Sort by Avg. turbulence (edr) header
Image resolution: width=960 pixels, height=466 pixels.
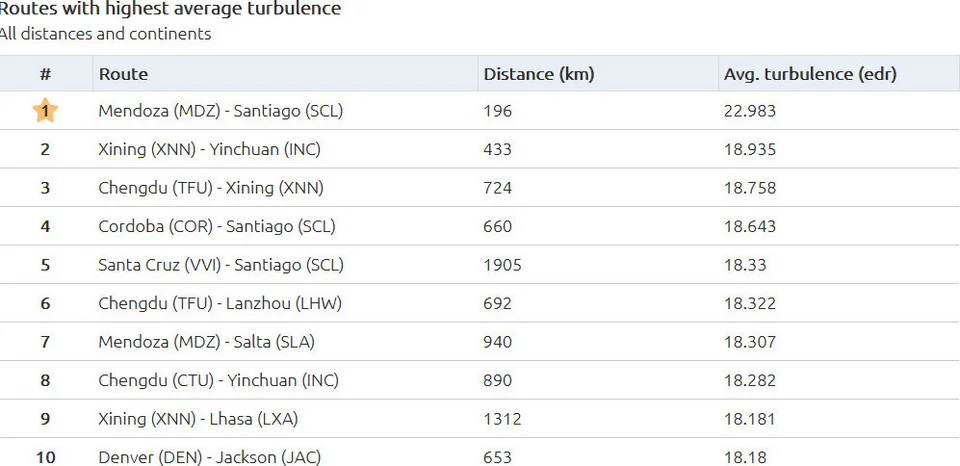[x=810, y=74]
